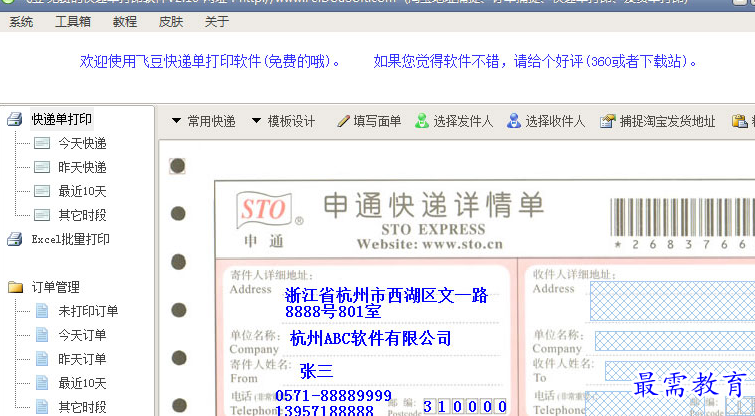Click the document icon beside 其它时段 under 订单管理
755x416 pixels.
coord(42,407)
